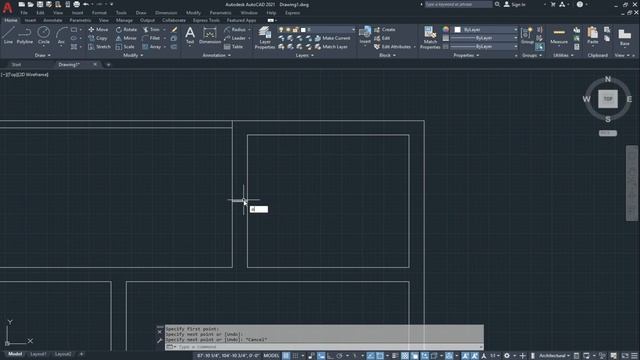This screenshot has height=360, width=640.
Task: Expand the Draw panel dropdown
Action: [42, 55]
